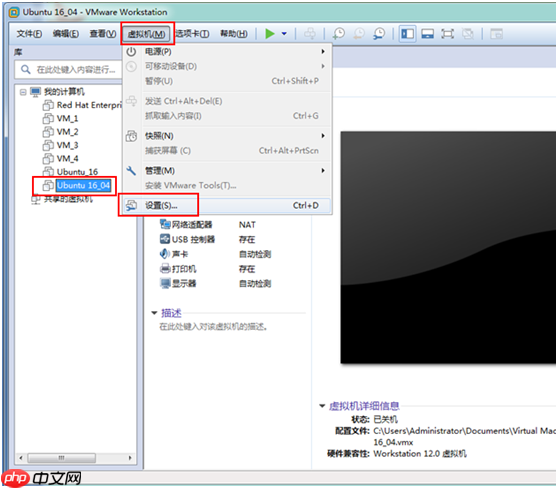Enter full screen mode via toolbar icon

pos(447,34)
